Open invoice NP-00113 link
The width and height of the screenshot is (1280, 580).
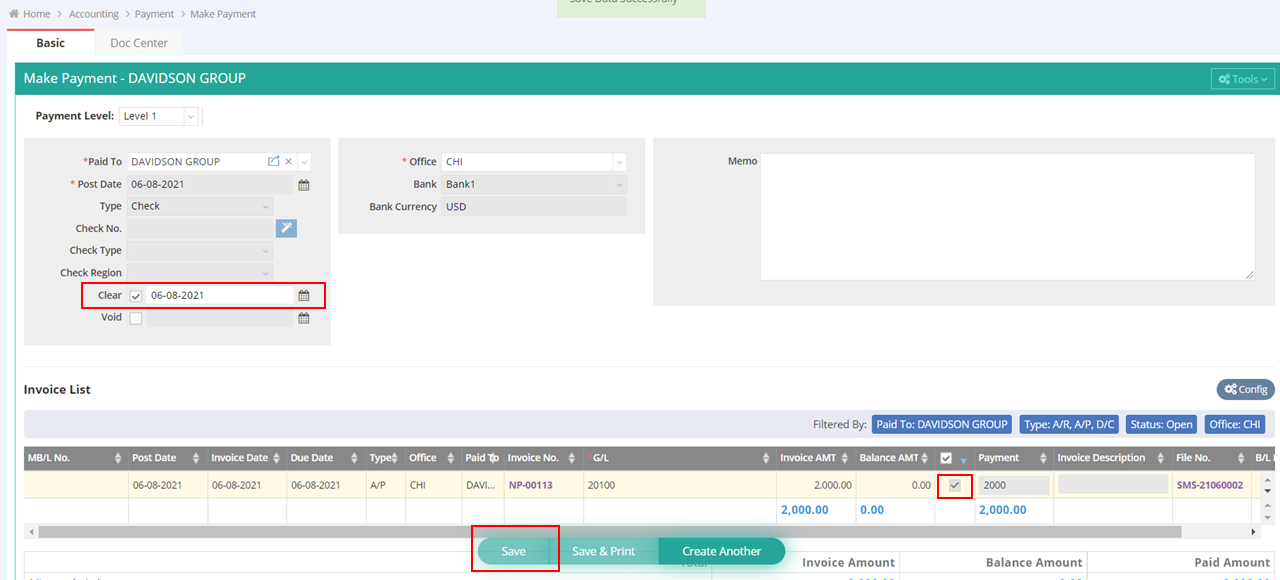(x=530, y=485)
